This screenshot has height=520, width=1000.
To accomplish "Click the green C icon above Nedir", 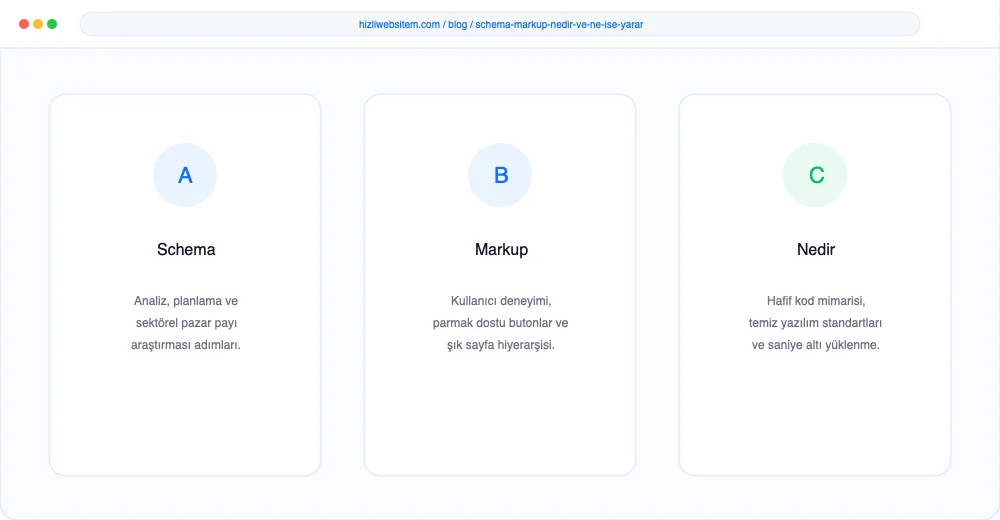I will (x=815, y=175).
